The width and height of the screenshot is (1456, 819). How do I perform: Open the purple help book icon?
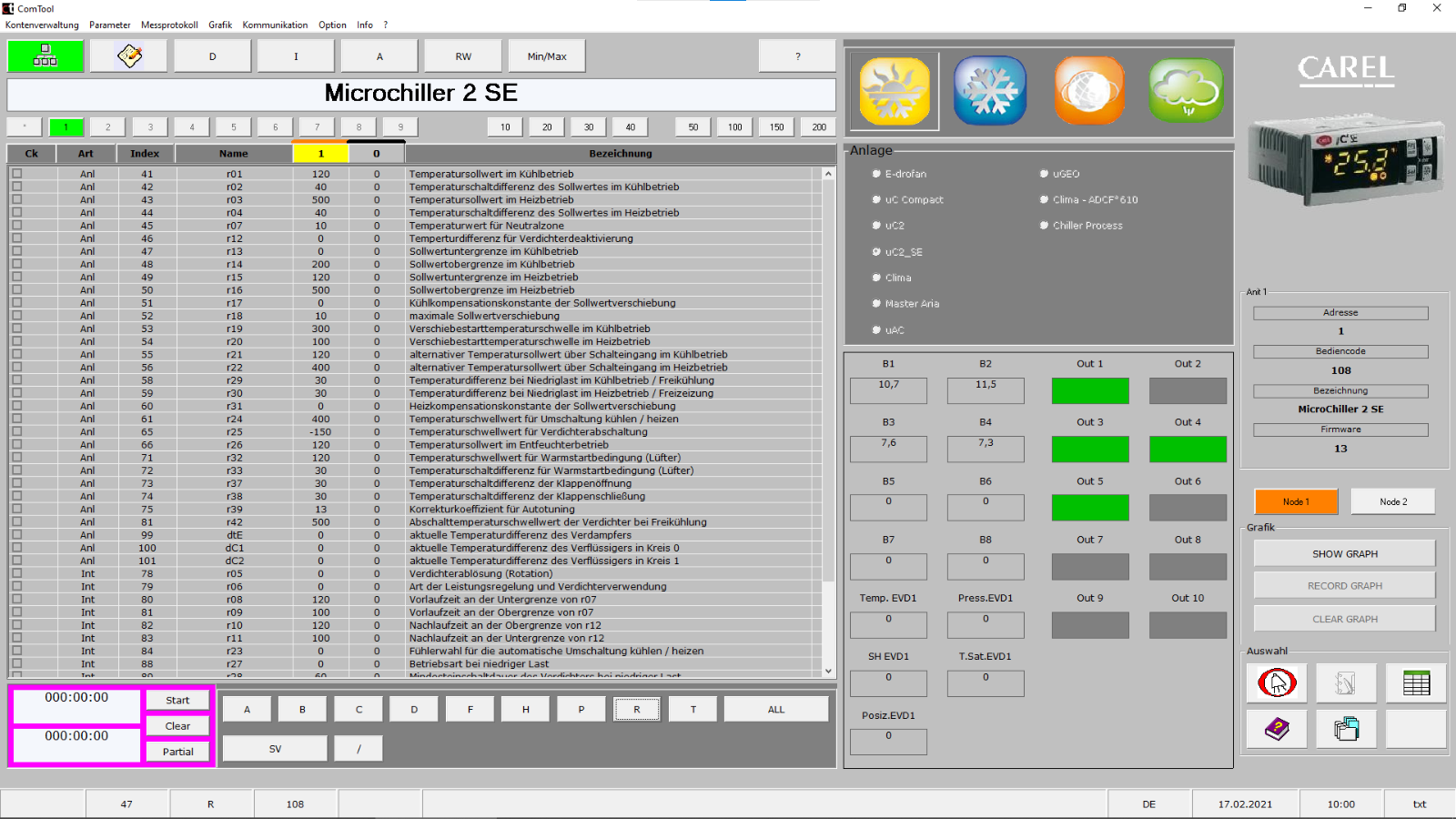click(1277, 729)
